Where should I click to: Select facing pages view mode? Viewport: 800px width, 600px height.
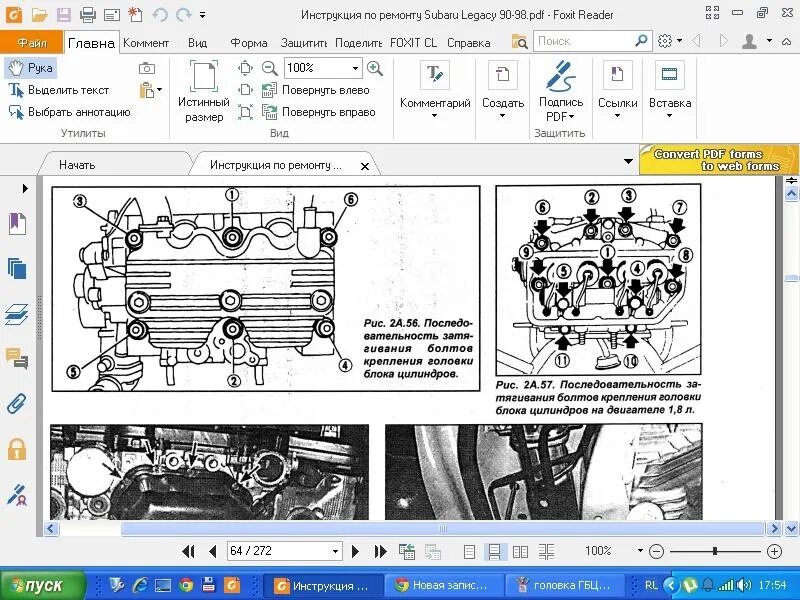click(x=520, y=552)
